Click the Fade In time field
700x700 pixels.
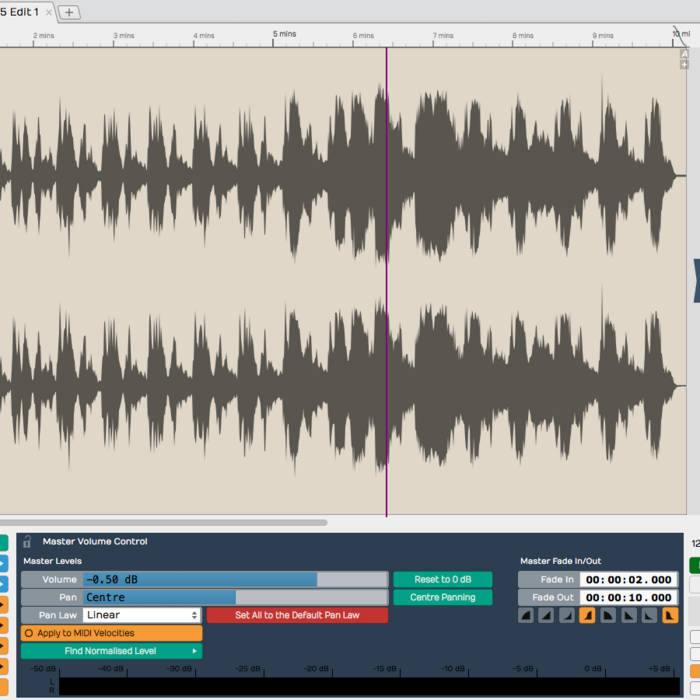click(x=628, y=580)
